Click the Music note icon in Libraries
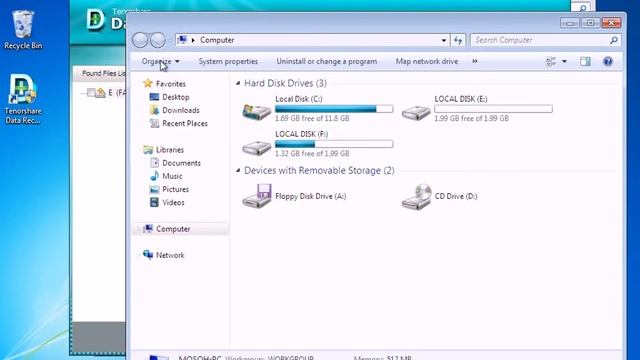The width and height of the screenshot is (640, 360). (x=154, y=176)
